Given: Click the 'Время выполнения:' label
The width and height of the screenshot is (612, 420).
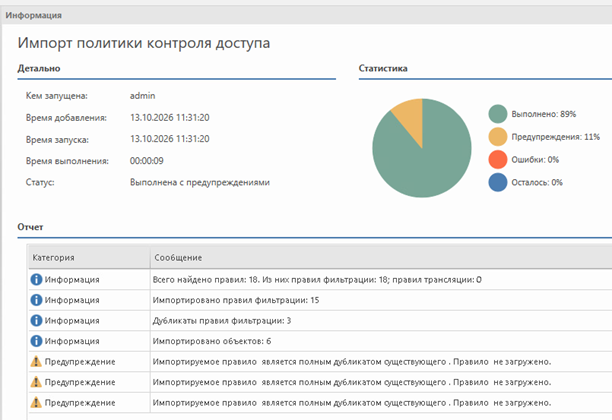Looking at the screenshot, I should click(67, 161).
